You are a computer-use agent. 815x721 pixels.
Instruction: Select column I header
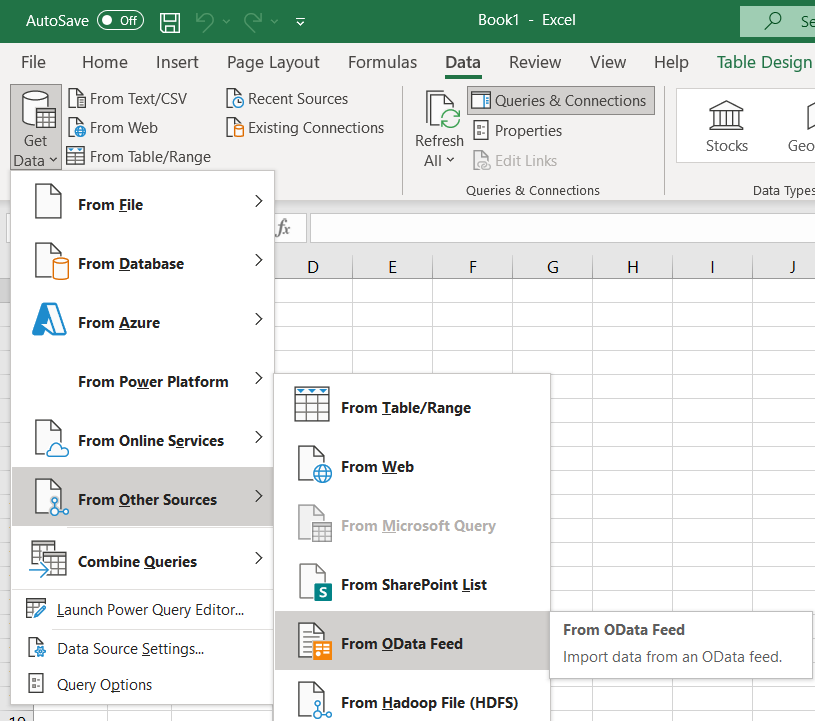click(713, 267)
